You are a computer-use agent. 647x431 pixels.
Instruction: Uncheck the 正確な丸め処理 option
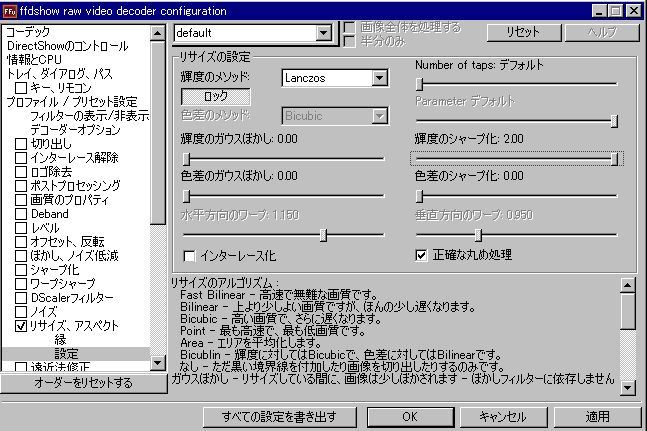[x=421, y=255]
